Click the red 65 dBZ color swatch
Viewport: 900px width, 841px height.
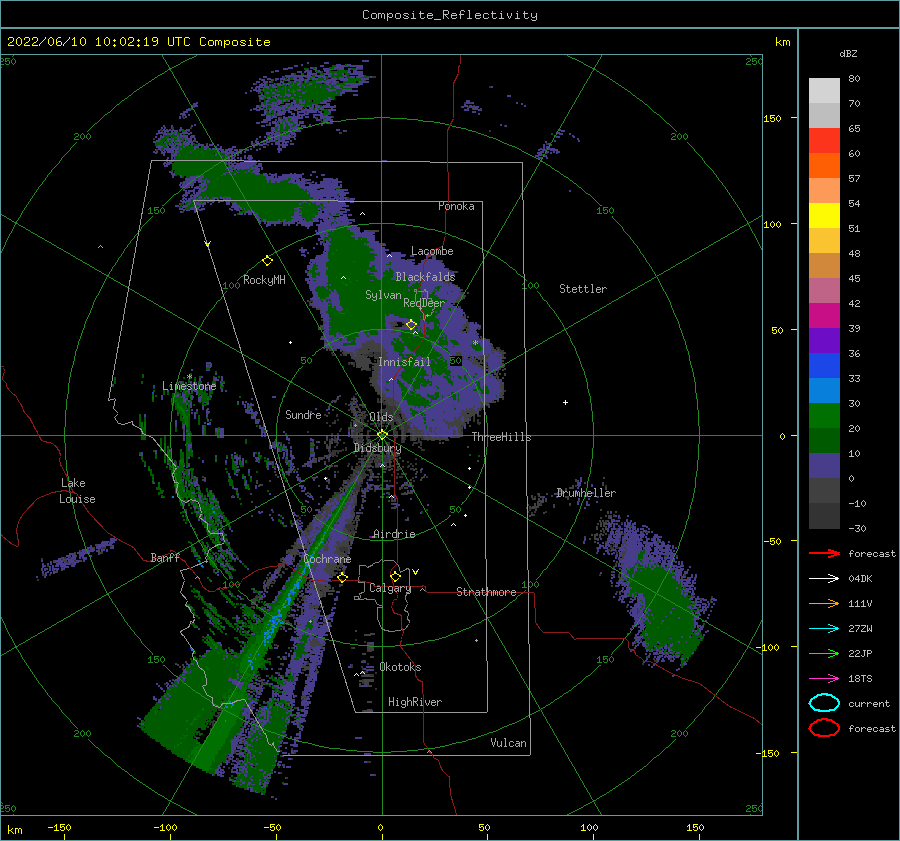tap(824, 141)
